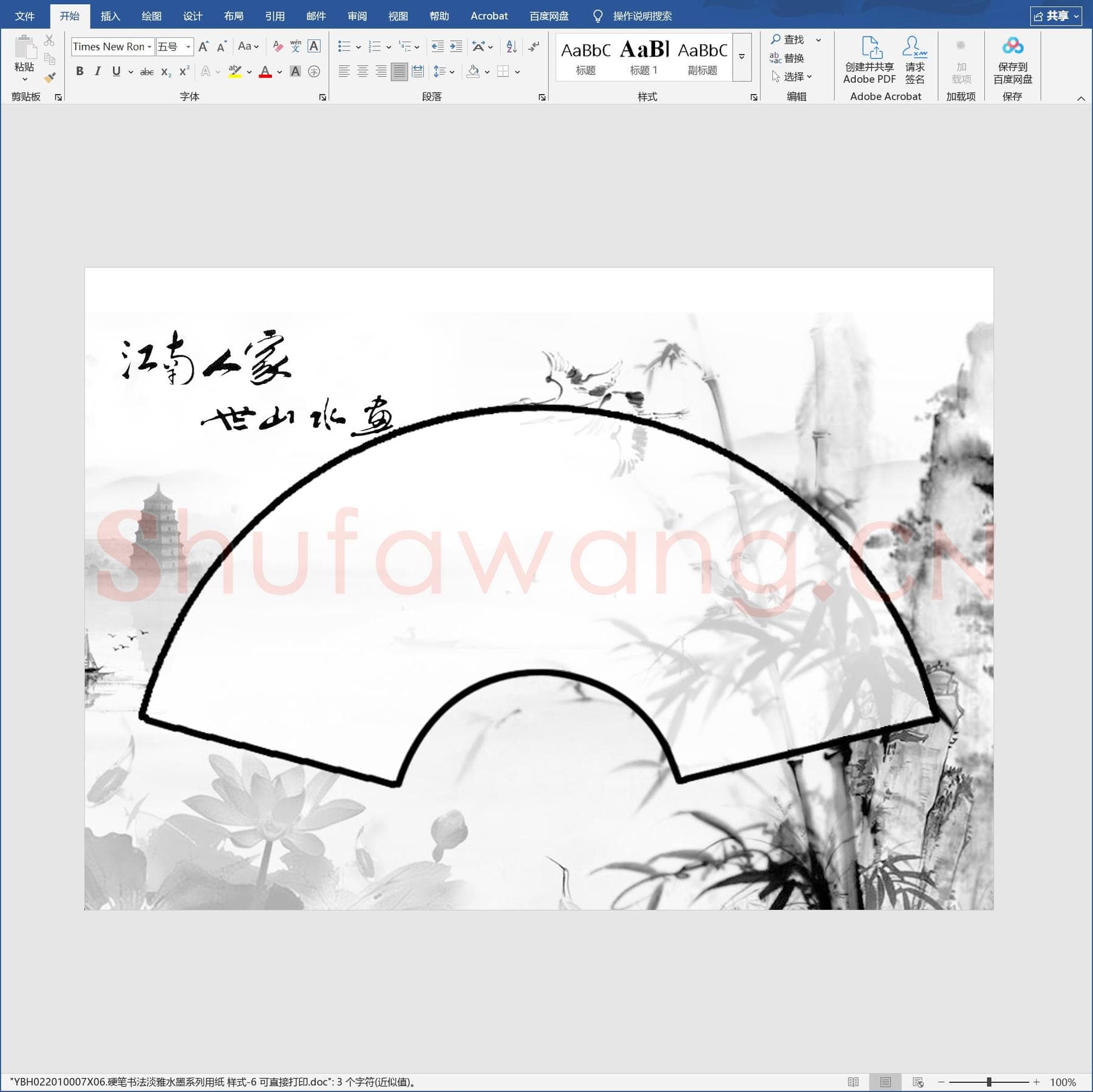Open paragraph dialog launcher
This screenshot has width=1093, height=1092.
click(x=542, y=97)
